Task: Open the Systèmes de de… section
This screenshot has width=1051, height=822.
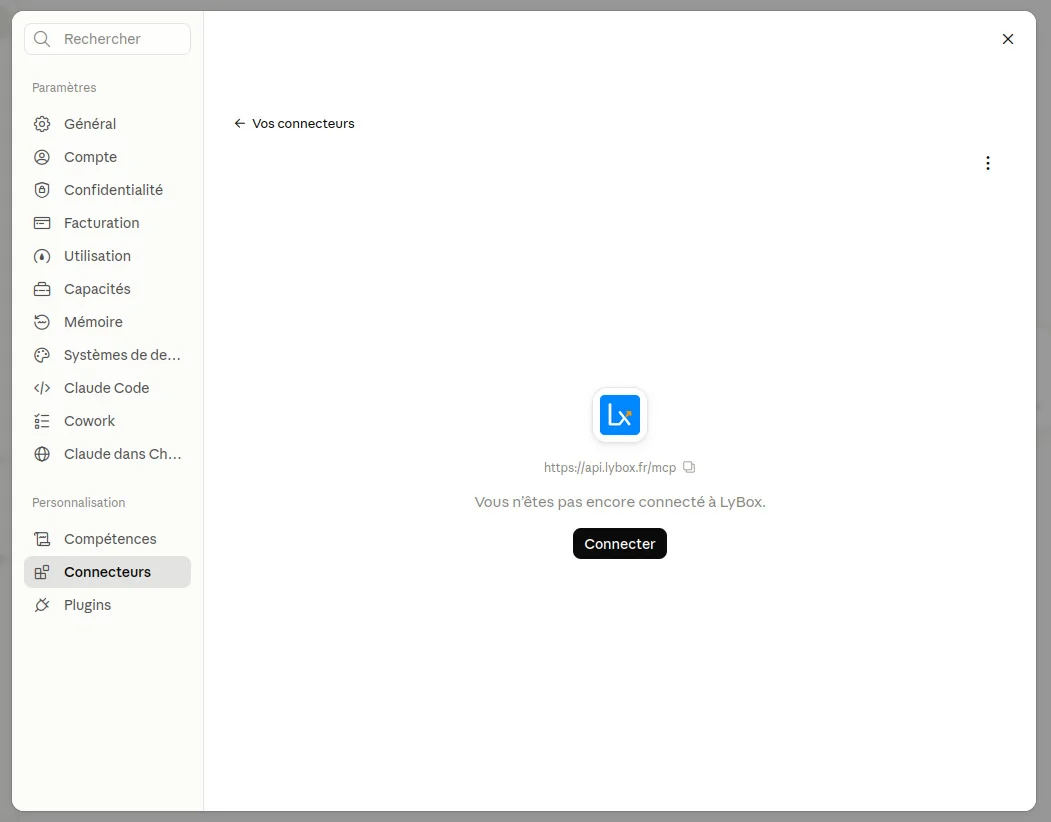Action: coord(107,355)
